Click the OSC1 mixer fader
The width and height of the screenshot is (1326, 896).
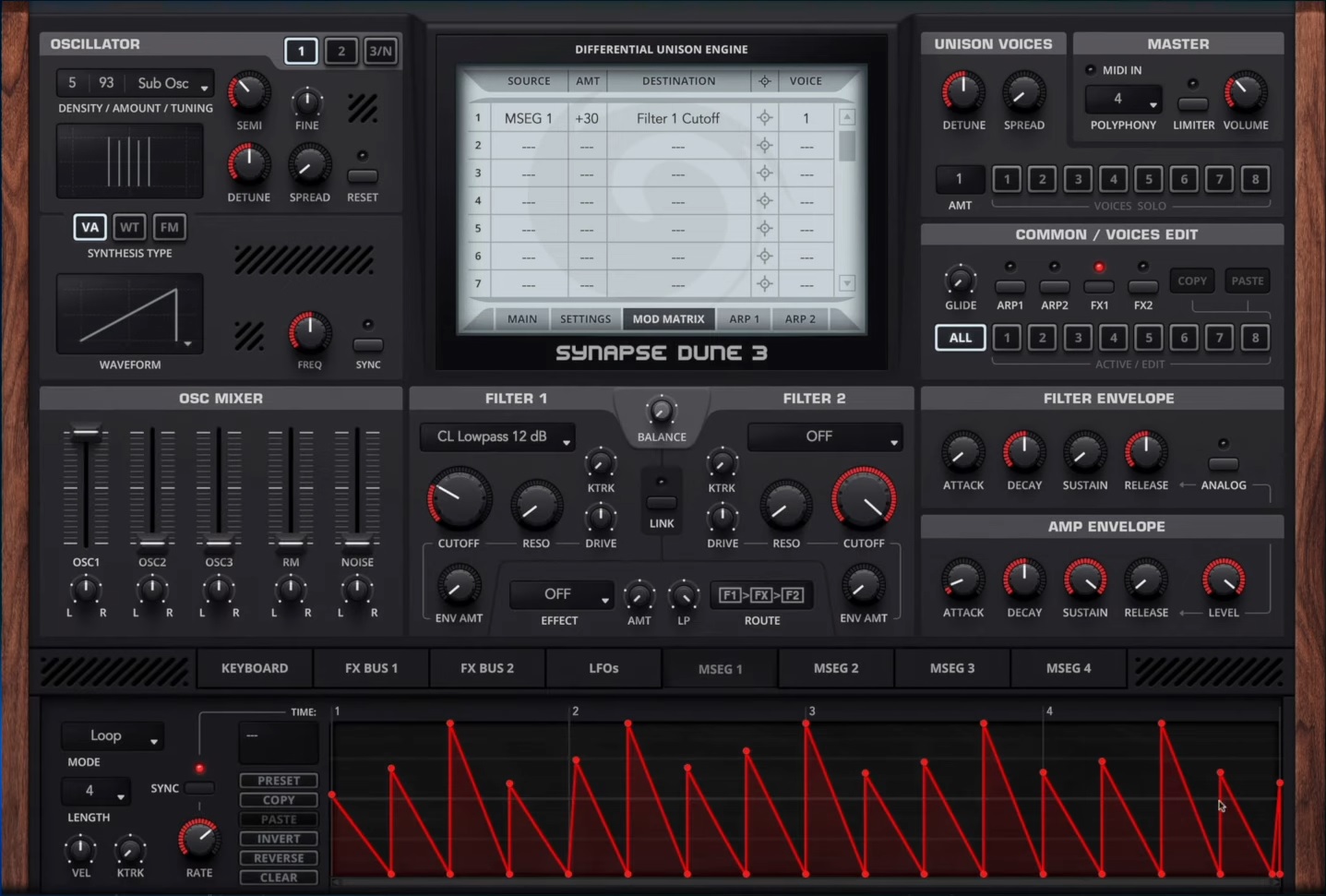point(86,432)
